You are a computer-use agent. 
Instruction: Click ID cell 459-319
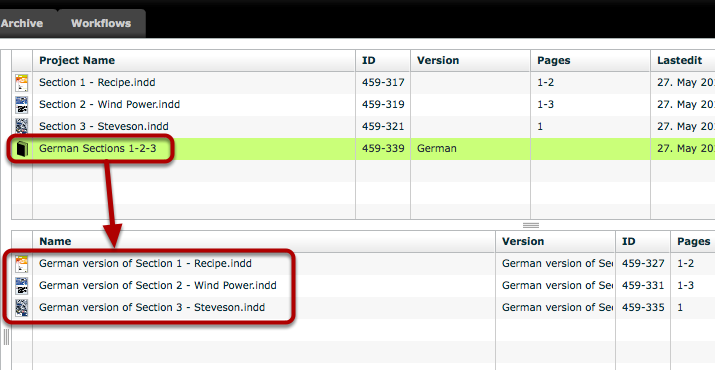tap(383, 104)
